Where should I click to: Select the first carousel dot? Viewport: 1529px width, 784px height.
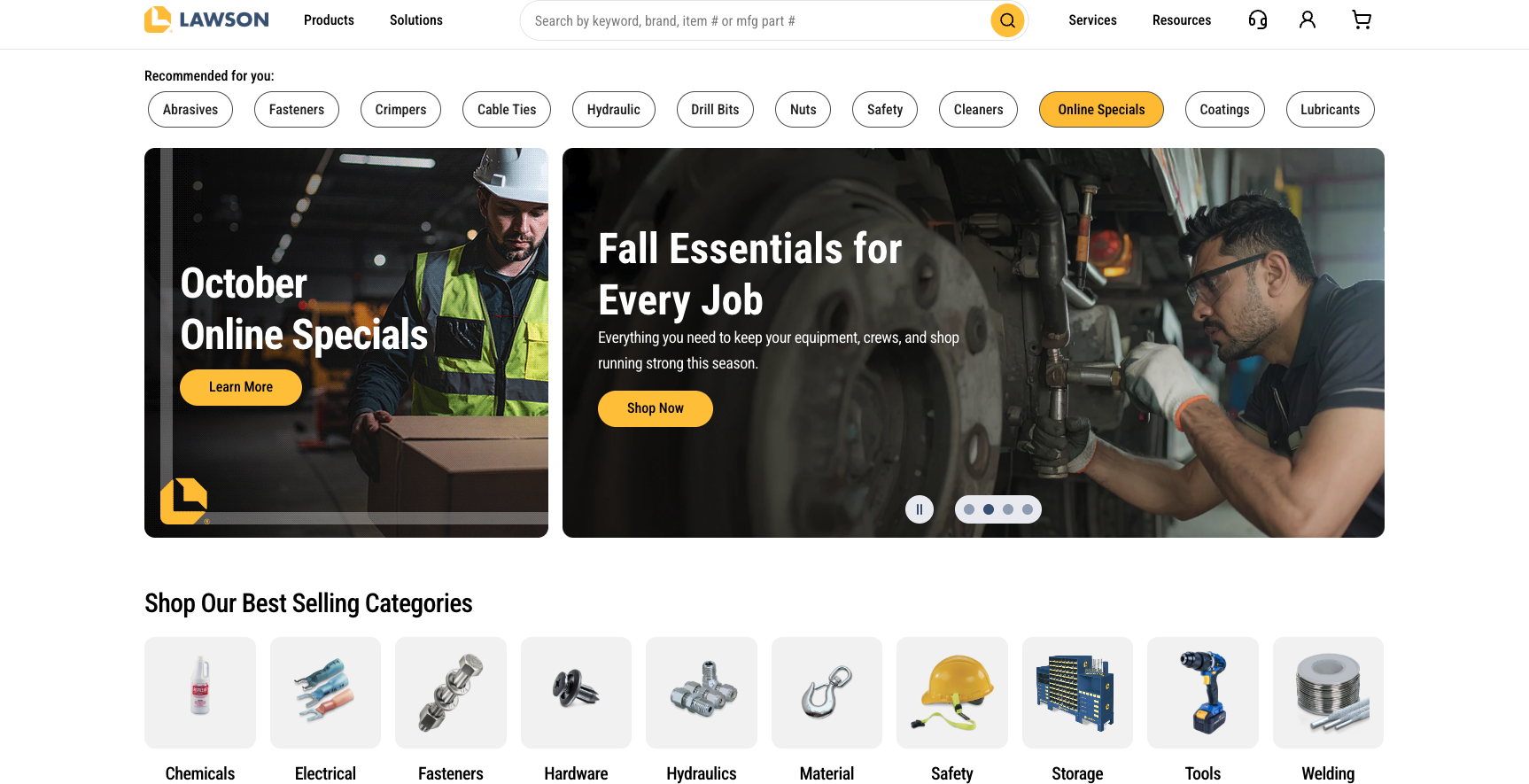coord(969,509)
